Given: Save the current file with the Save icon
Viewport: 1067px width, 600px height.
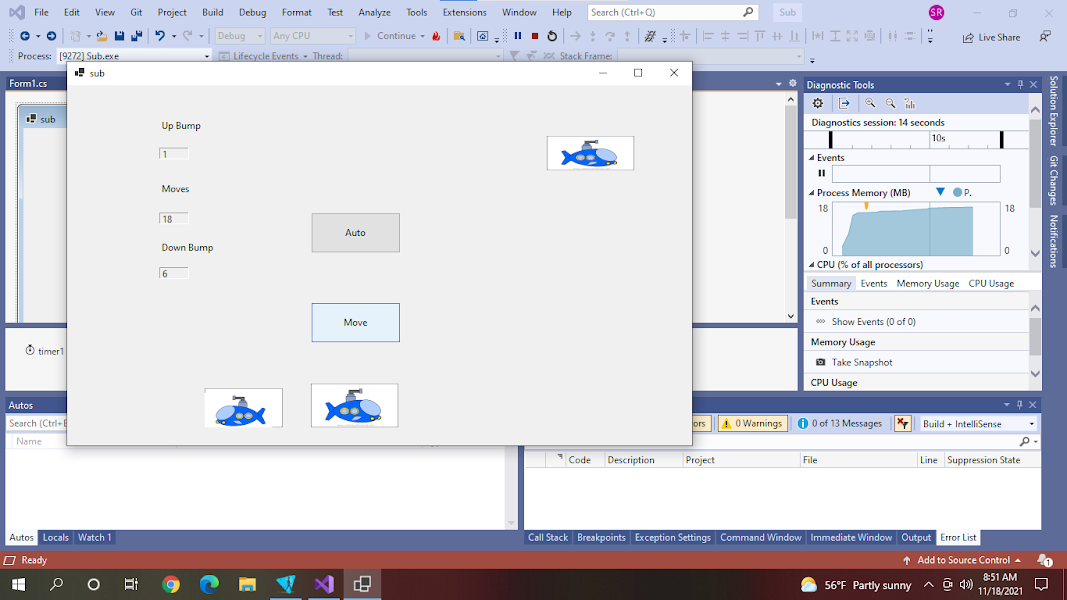Looking at the screenshot, I should 119,36.
